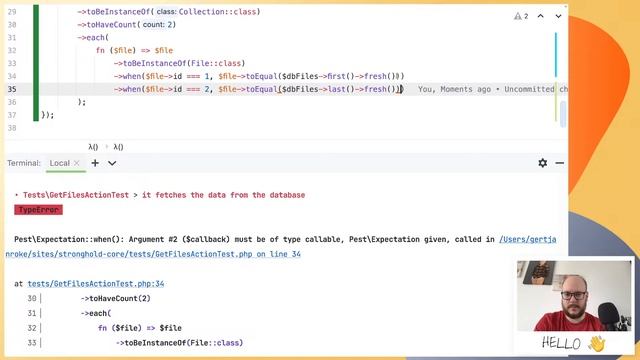The height and width of the screenshot is (360, 640).
Task: Close the Local terminal tab
Action: 77,163
